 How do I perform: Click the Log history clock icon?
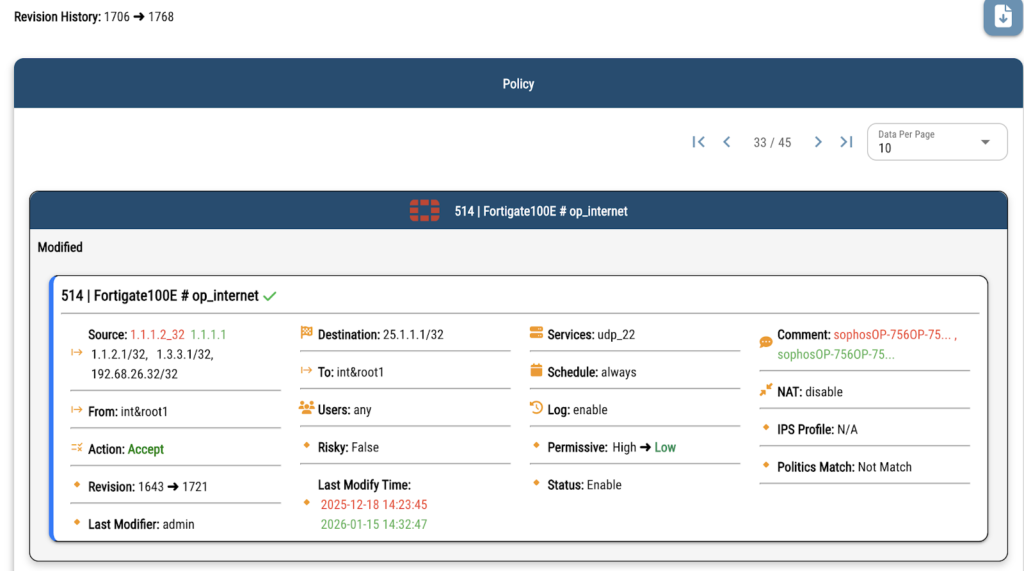click(x=537, y=408)
